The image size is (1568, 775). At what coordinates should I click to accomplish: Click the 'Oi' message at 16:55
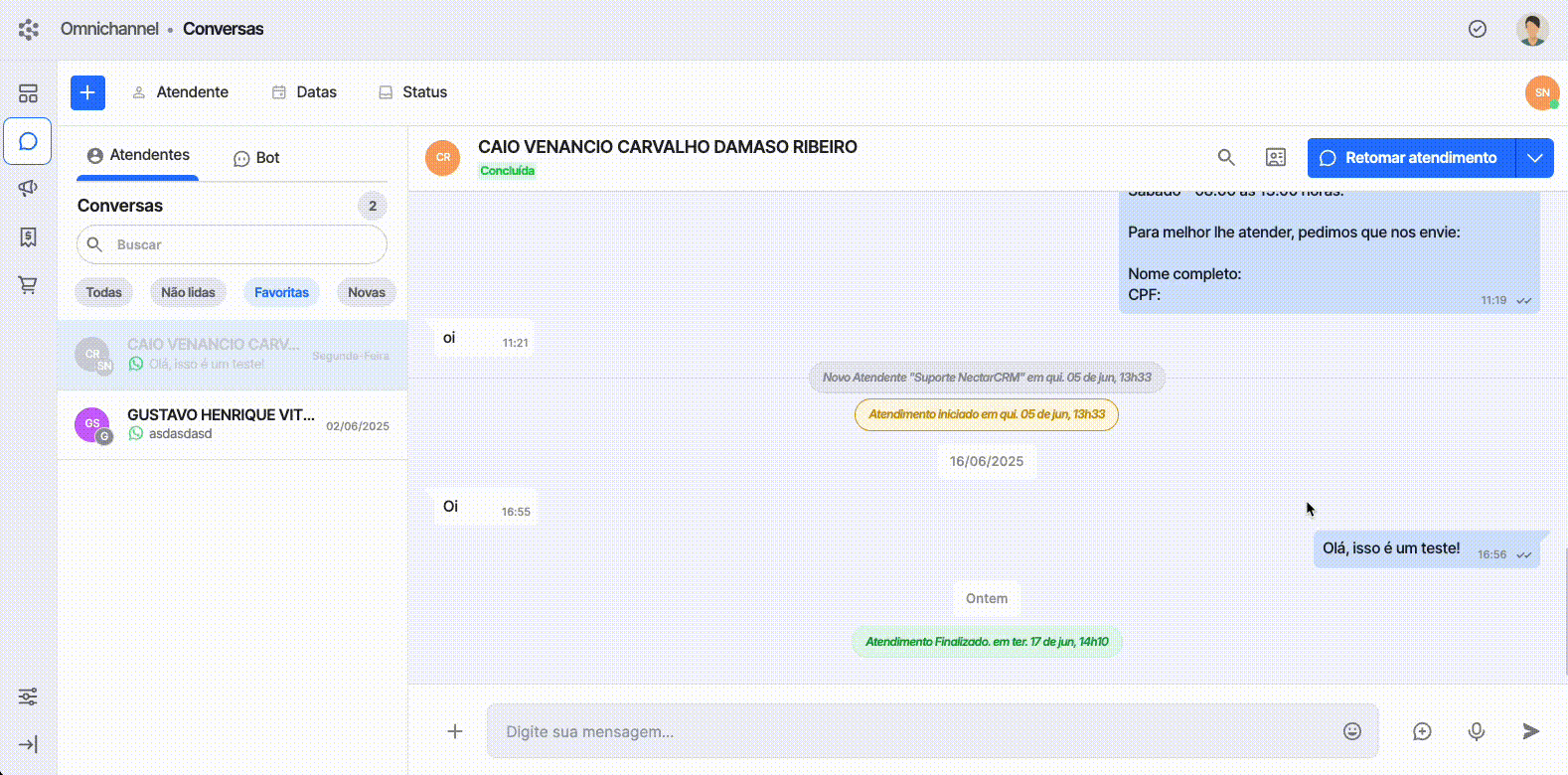tap(485, 508)
